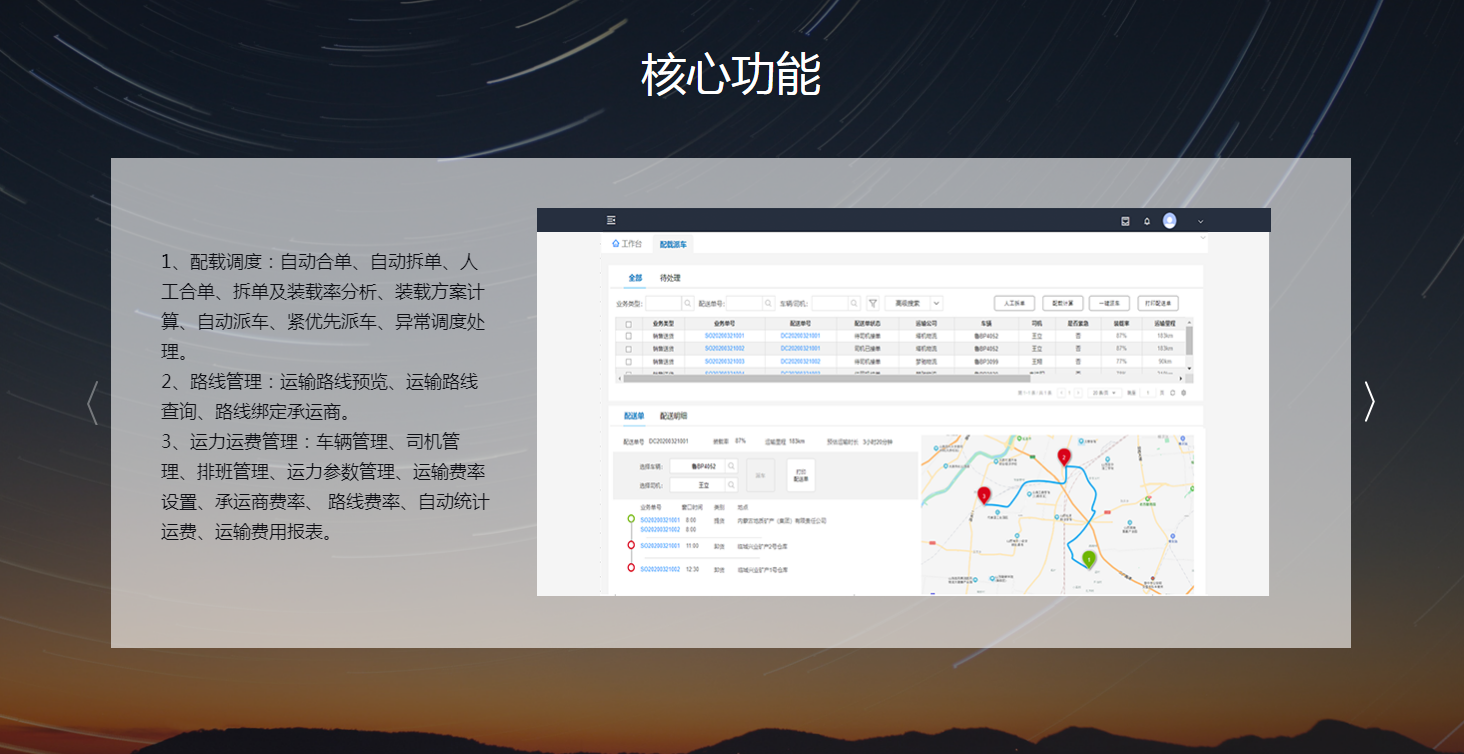This screenshot has height=754, width=1464.
Task: Click the red map marker numbered 2
Action: coord(1064,457)
